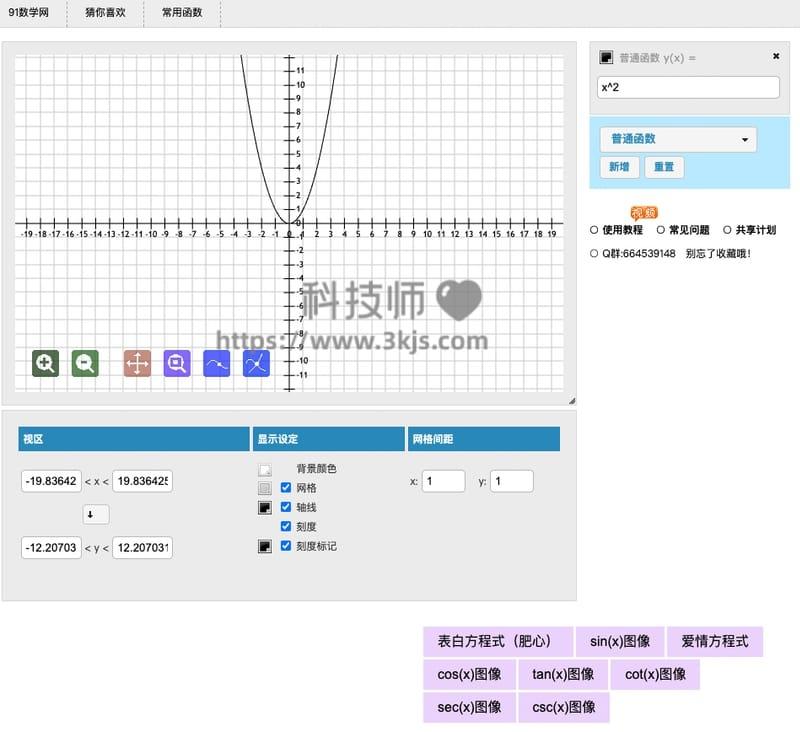The width and height of the screenshot is (800, 732).
Task: Select the 常见问题 radio option
Action: click(x=661, y=230)
